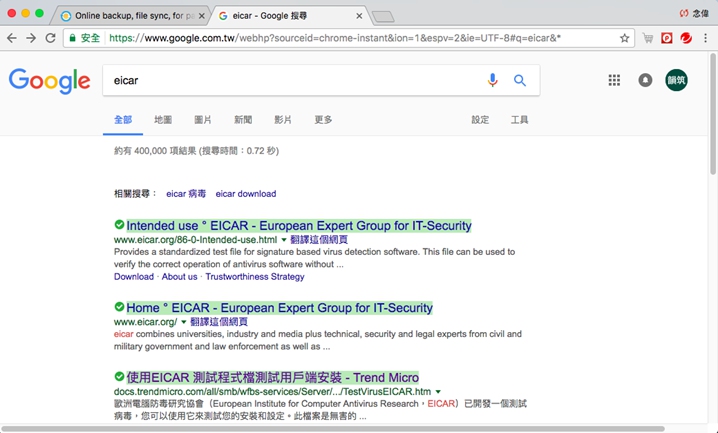Viewport: 718px width, 433px height.
Task: Select the 地圖 search category
Action: 163,120
